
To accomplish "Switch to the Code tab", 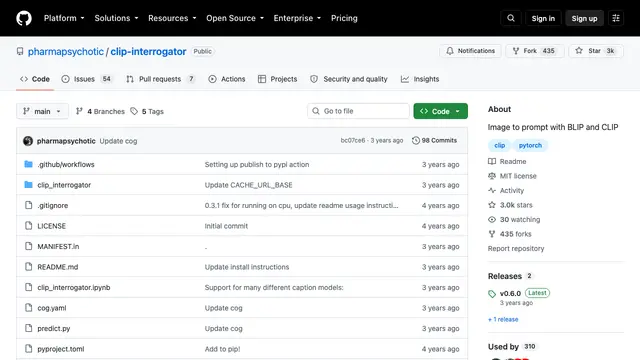I will click(x=35, y=79).
